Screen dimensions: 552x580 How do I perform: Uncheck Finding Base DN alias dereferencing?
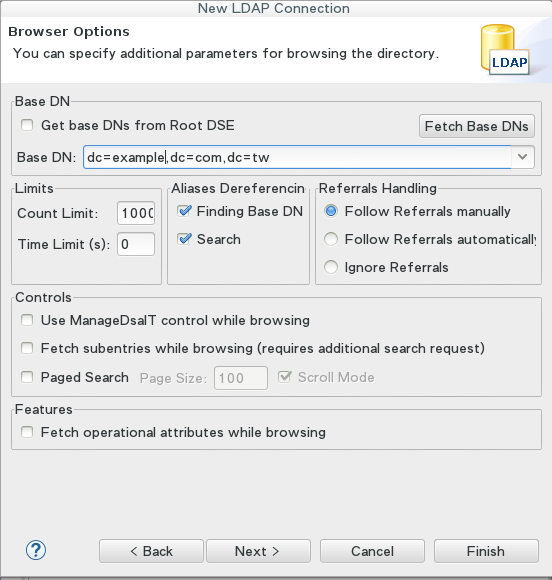tap(184, 211)
